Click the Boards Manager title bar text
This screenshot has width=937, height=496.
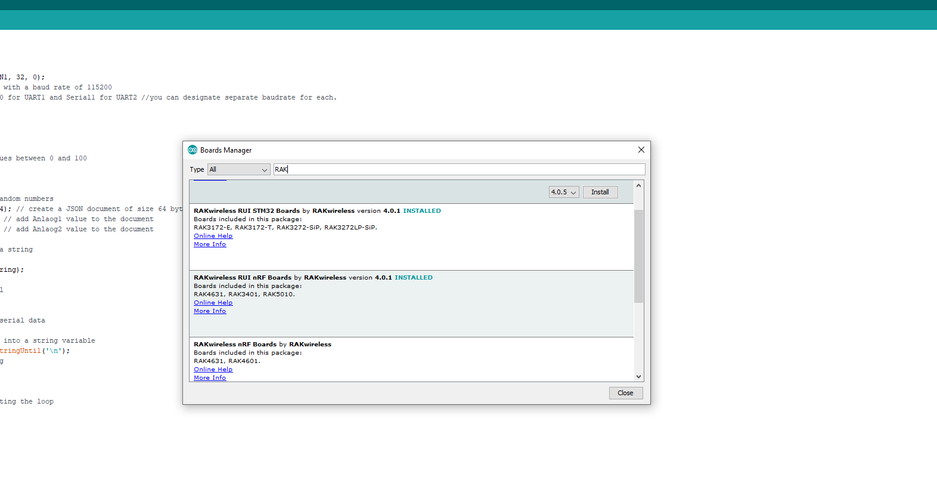tap(225, 150)
